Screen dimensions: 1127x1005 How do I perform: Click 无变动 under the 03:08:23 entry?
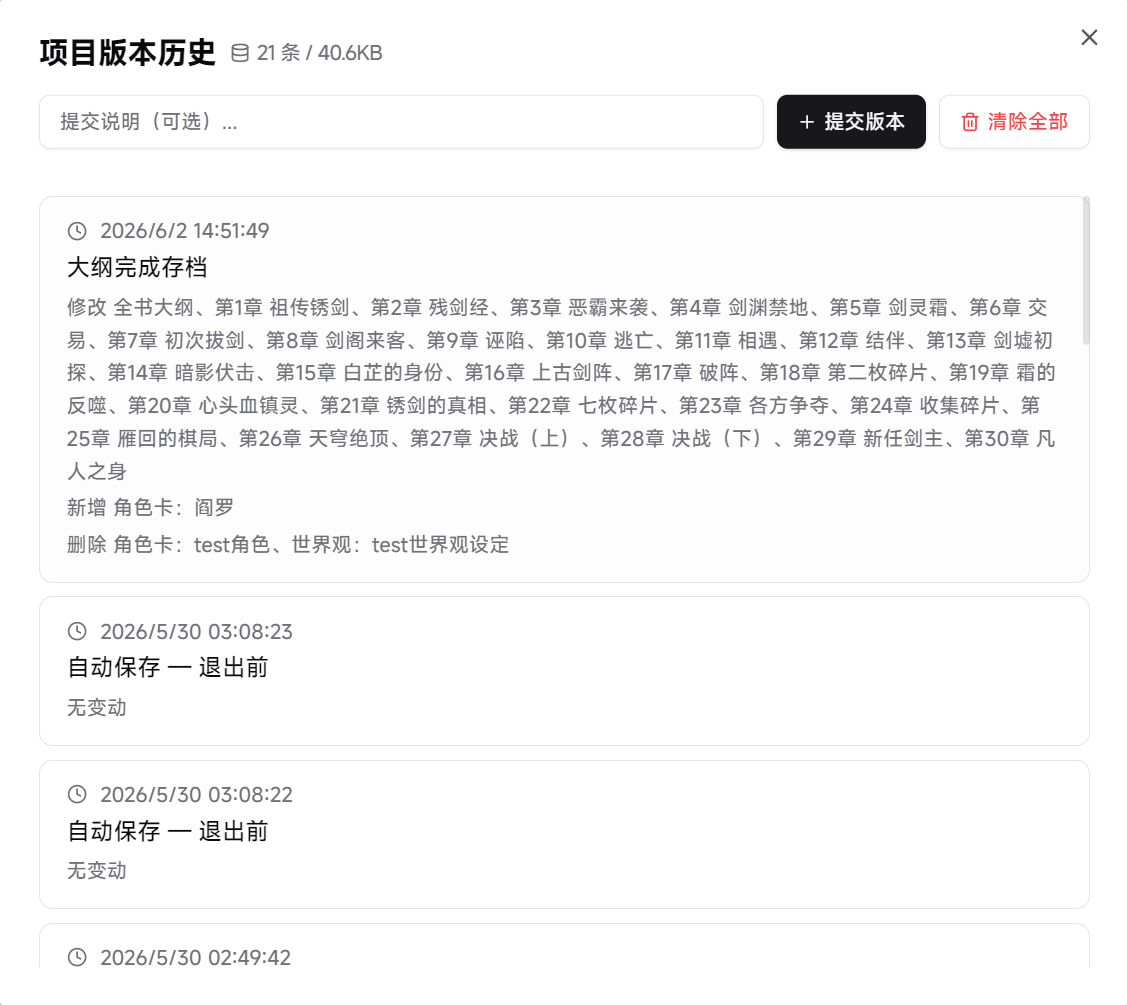(97, 707)
